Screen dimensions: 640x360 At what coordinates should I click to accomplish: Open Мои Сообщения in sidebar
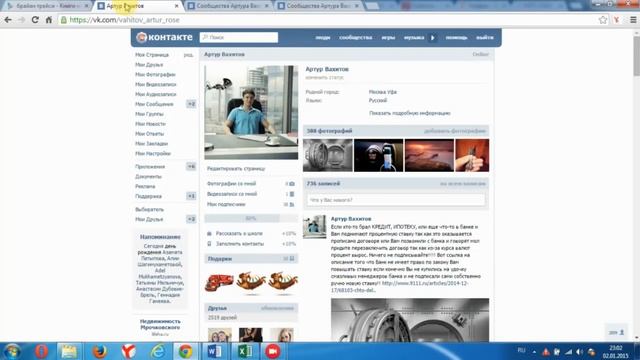tap(154, 104)
